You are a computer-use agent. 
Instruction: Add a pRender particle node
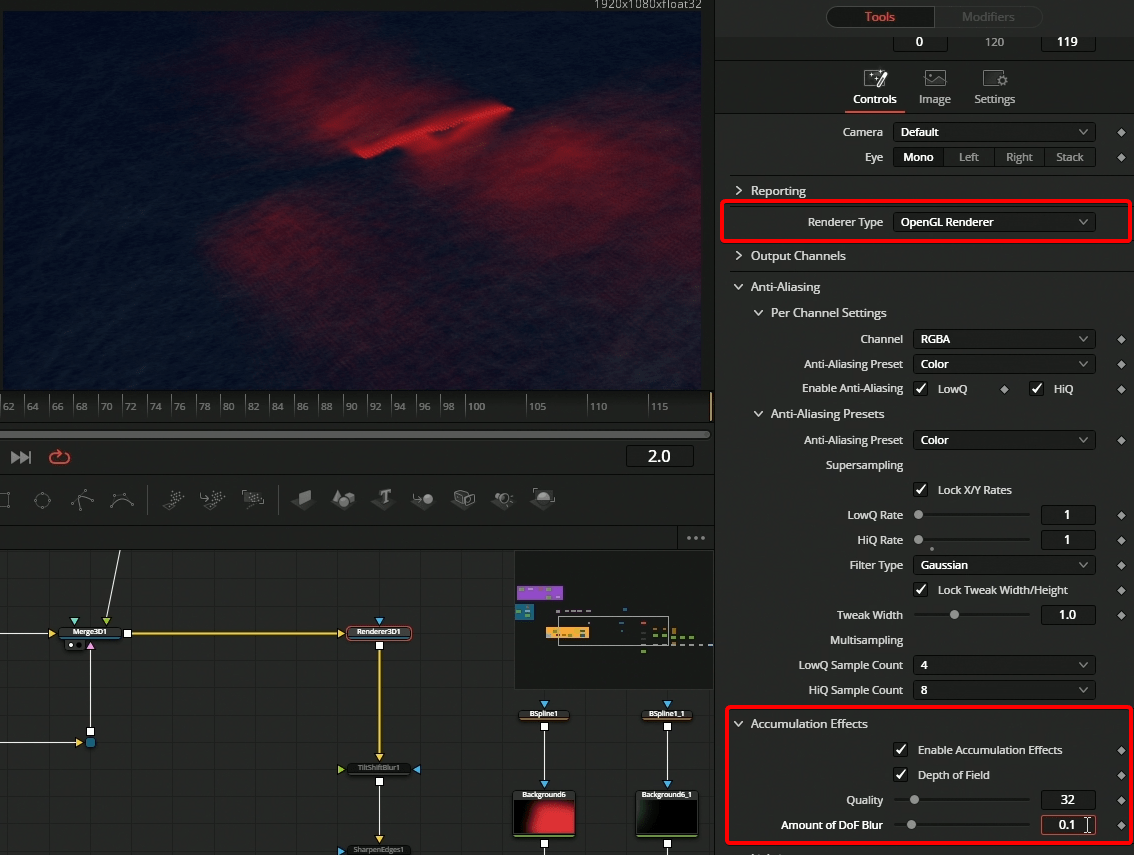253,499
